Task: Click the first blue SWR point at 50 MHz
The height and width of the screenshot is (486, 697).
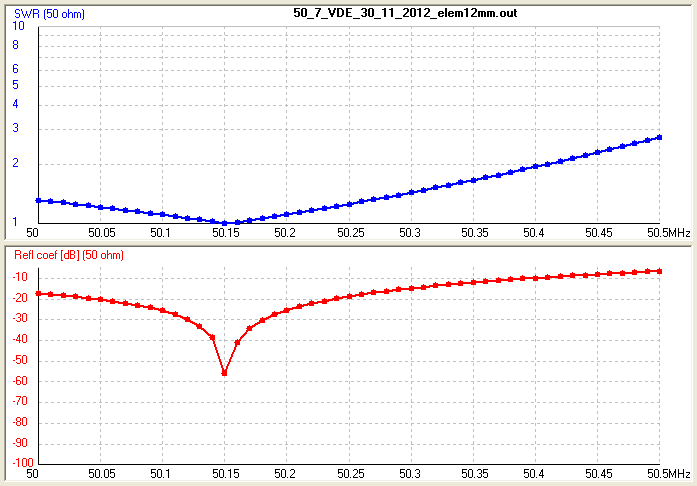Action: coord(38,200)
